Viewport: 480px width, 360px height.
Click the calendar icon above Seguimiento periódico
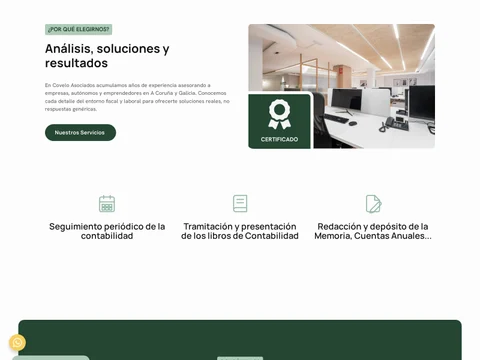[x=107, y=204]
